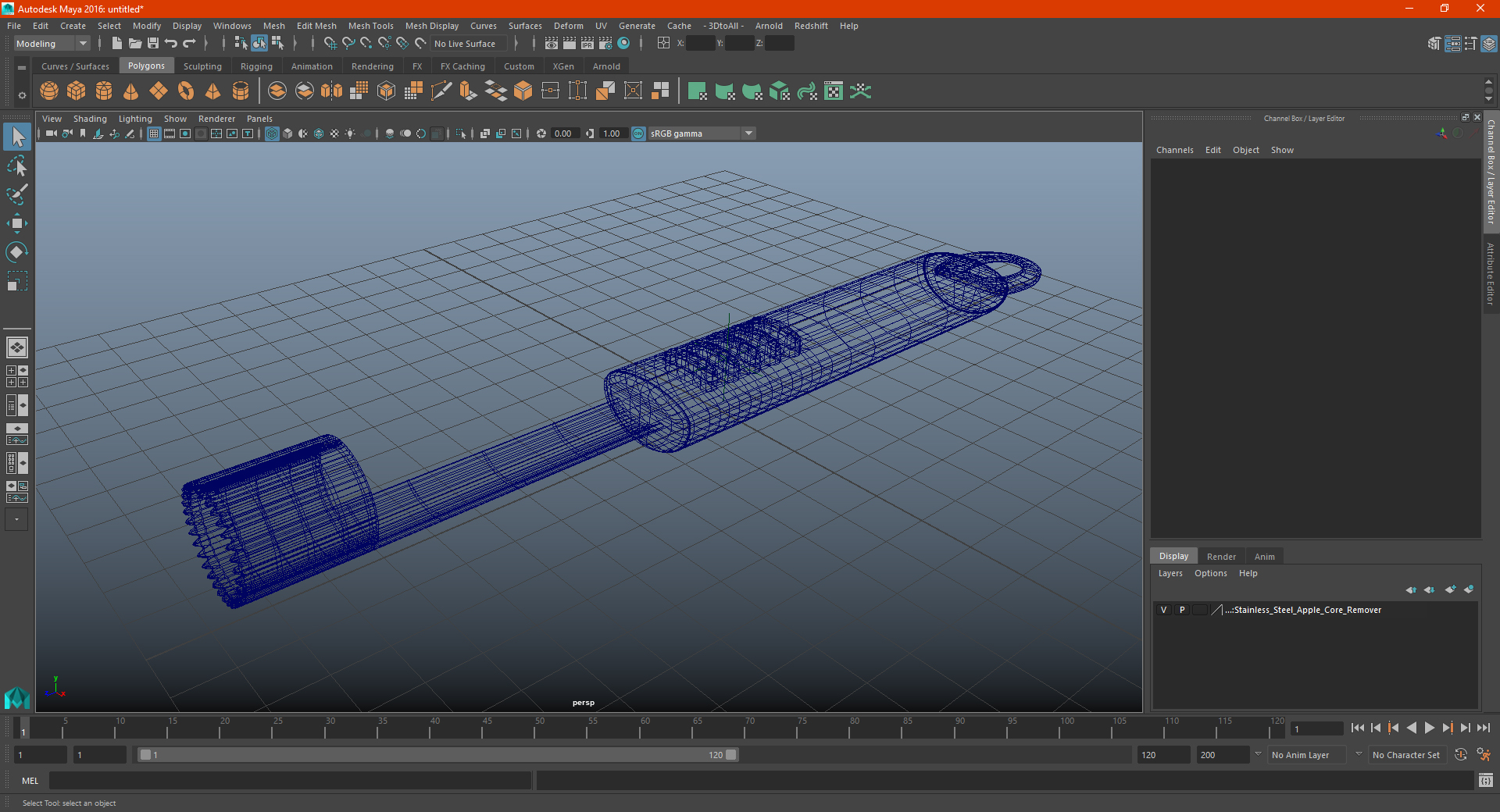
Task: Open the Shading panel menu
Action: [90, 119]
